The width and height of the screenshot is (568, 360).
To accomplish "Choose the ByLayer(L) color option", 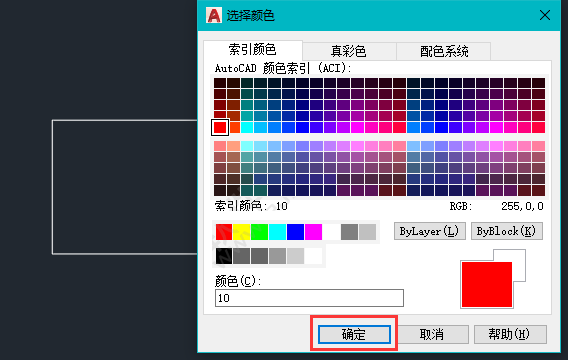I will [430, 231].
